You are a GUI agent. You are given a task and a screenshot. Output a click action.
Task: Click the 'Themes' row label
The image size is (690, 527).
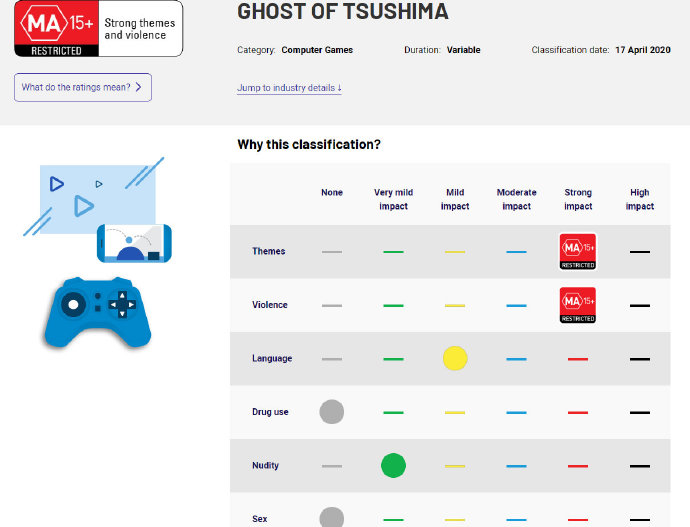[x=268, y=251]
